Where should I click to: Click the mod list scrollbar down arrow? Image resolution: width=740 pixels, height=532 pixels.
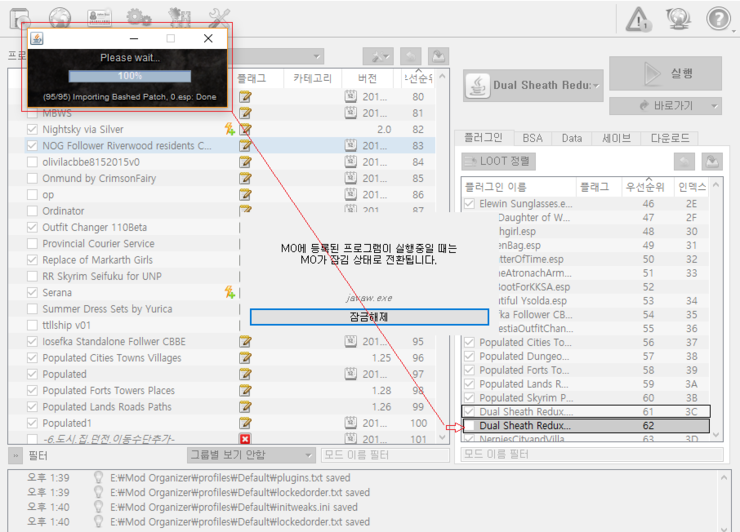[x=442, y=438]
